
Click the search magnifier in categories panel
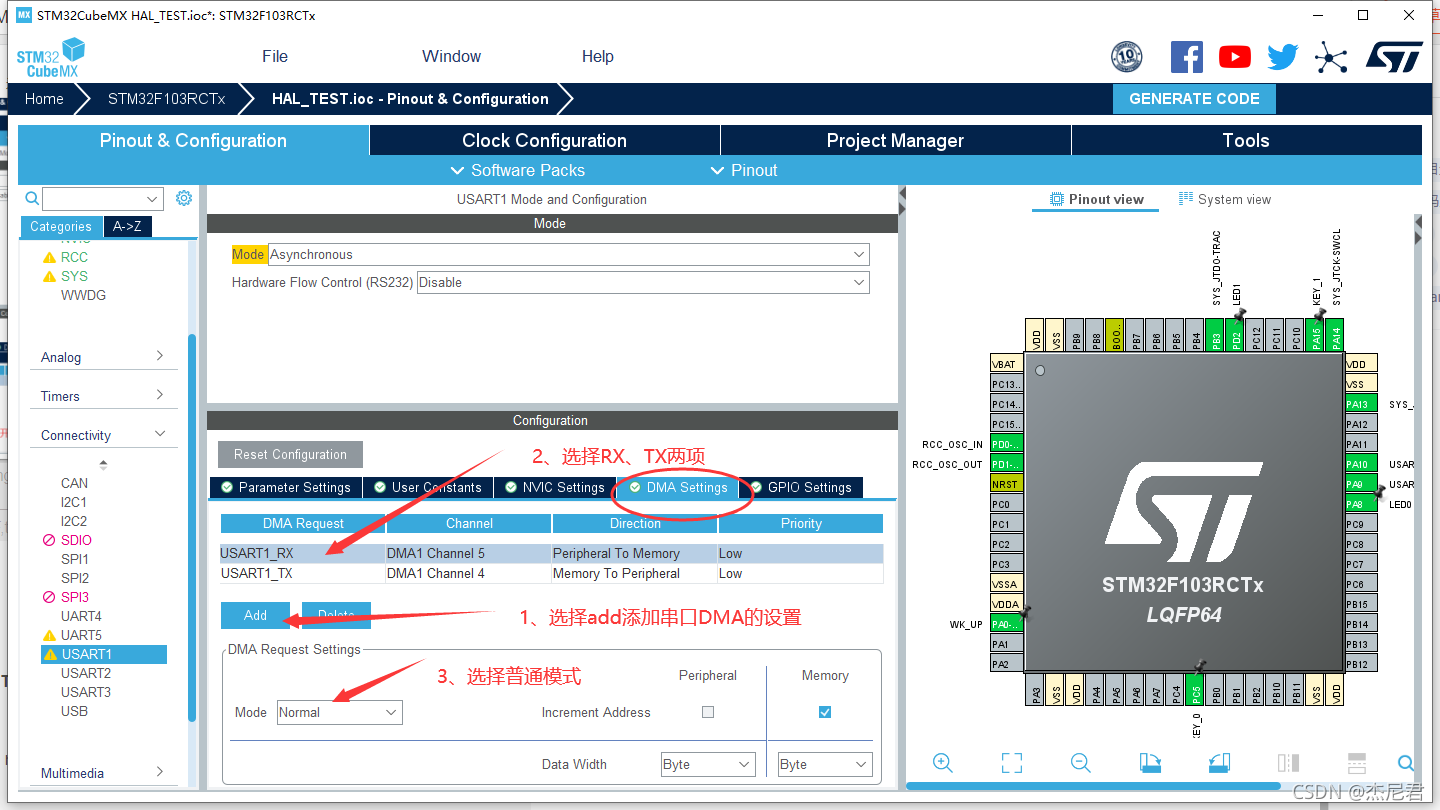click(x=32, y=199)
